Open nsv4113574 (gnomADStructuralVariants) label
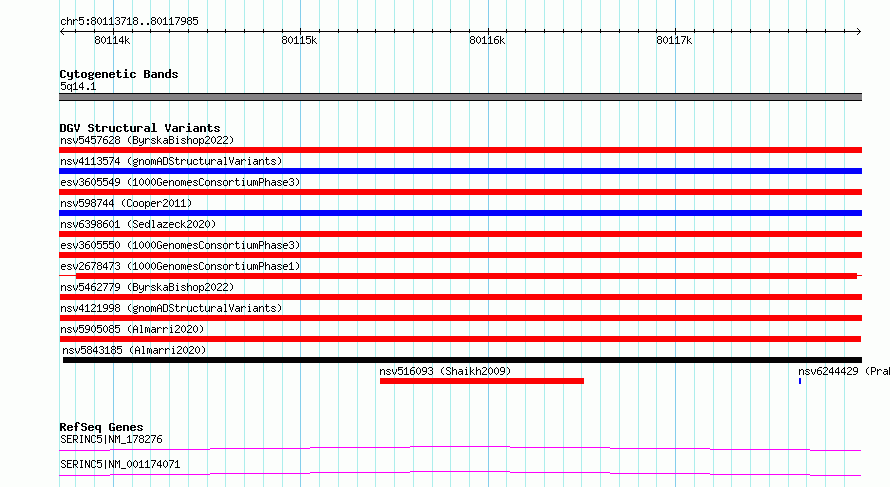The width and height of the screenshot is (890, 487). 171,161
